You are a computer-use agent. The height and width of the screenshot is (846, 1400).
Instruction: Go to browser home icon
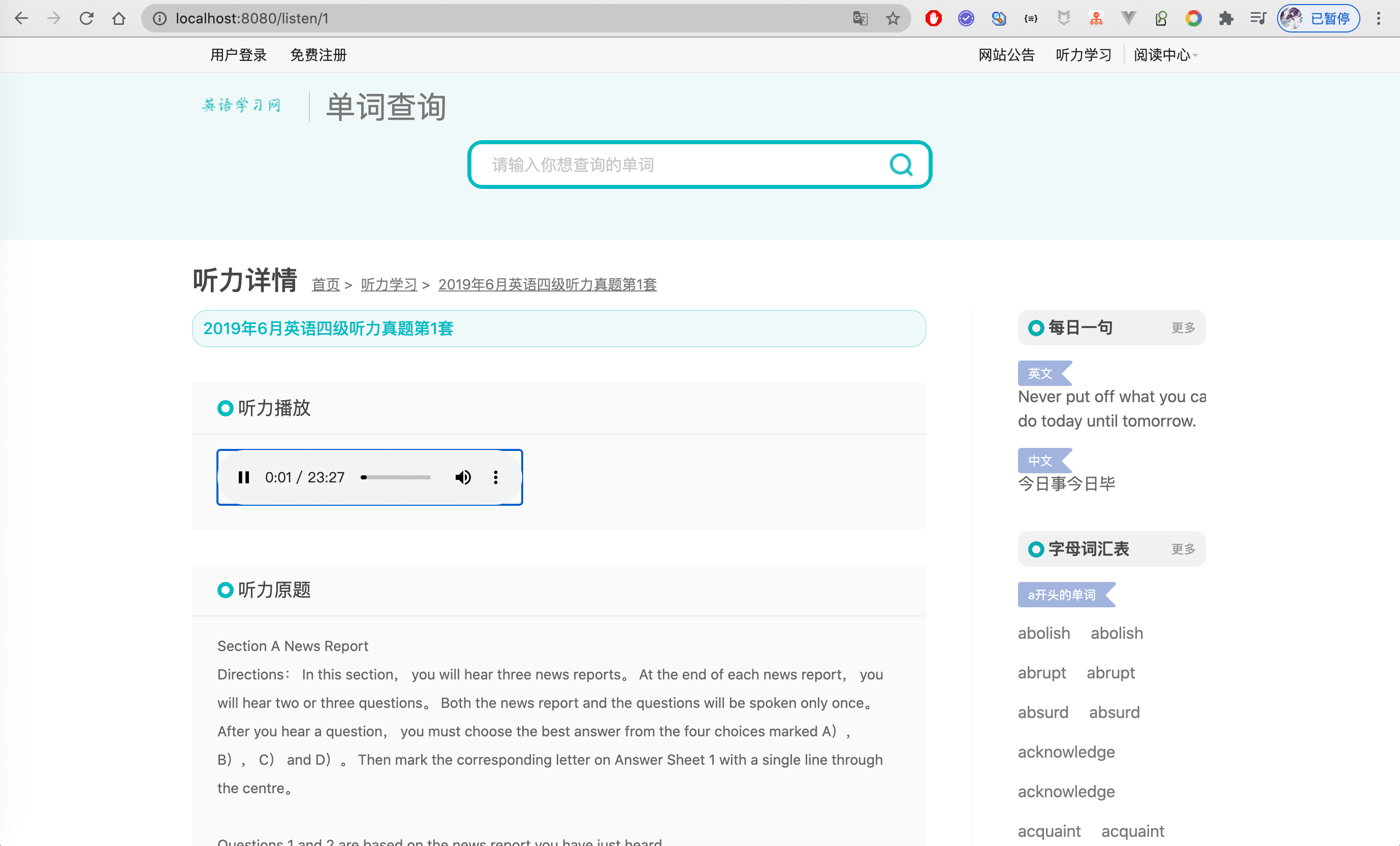(119, 19)
